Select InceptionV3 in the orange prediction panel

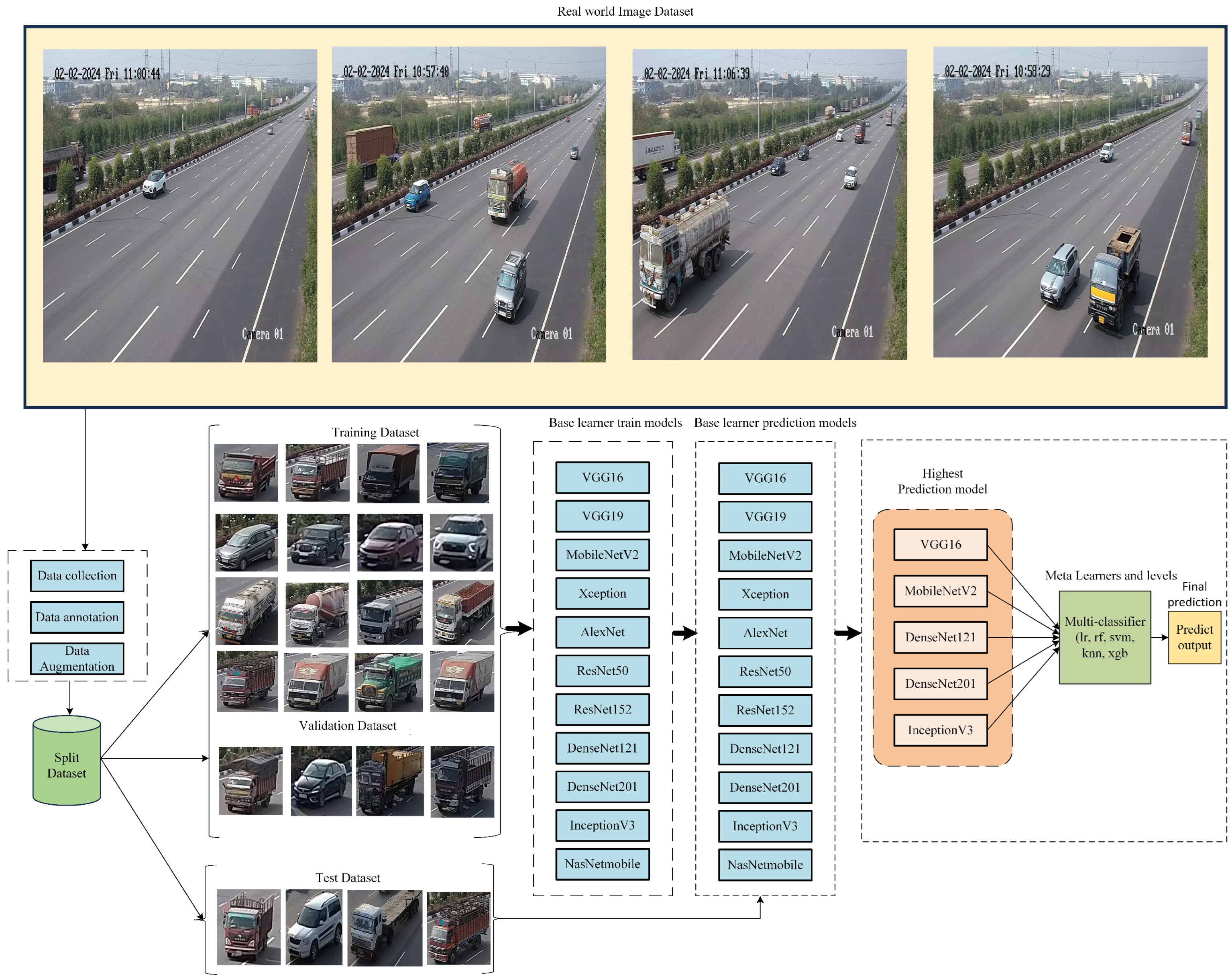point(940,730)
